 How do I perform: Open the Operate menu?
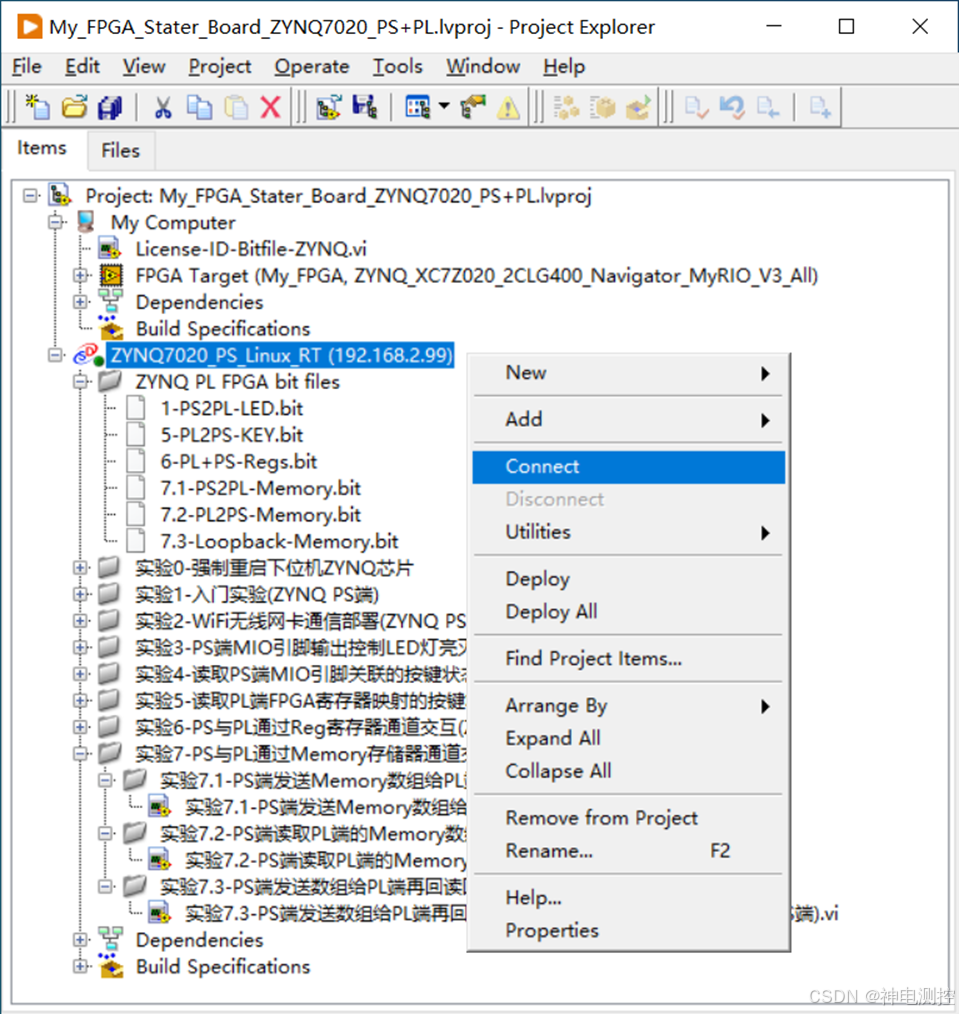(312, 67)
